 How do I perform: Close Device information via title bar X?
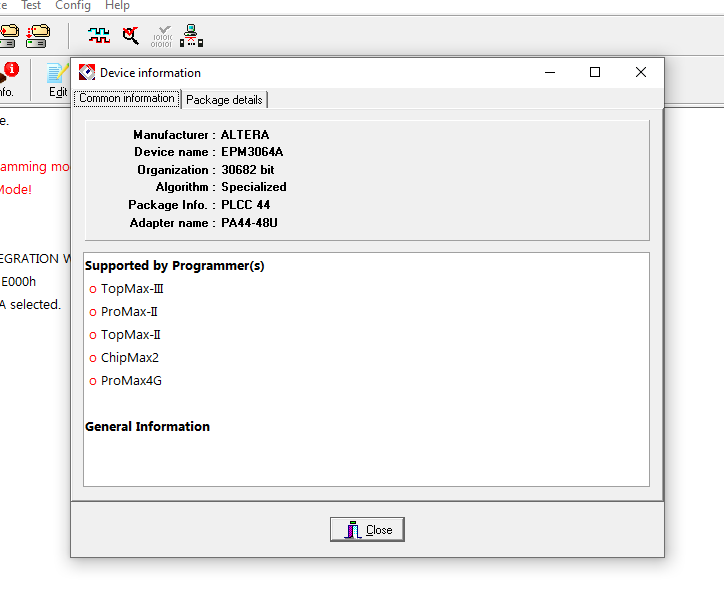(x=640, y=72)
